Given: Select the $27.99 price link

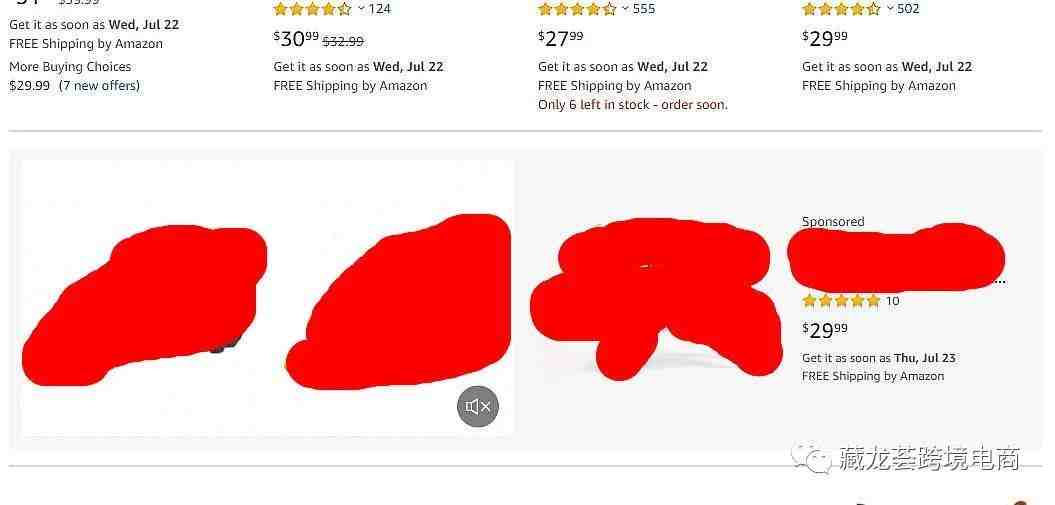Looking at the screenshot, I should click(x=560, y=39).
